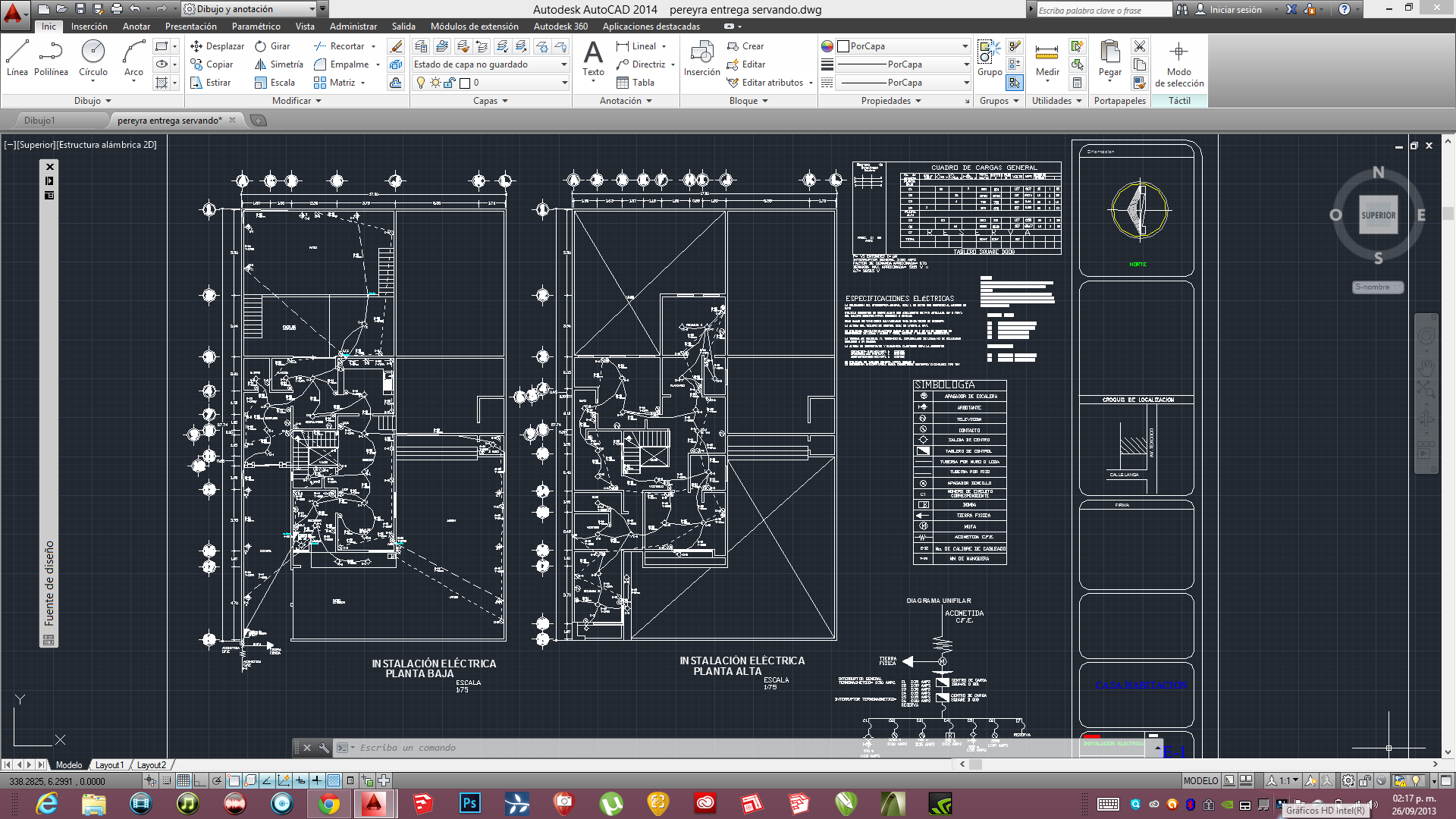Click layer 0 color swatch
The width and height of the screenshot is (1456, 819).
[465, 83]
